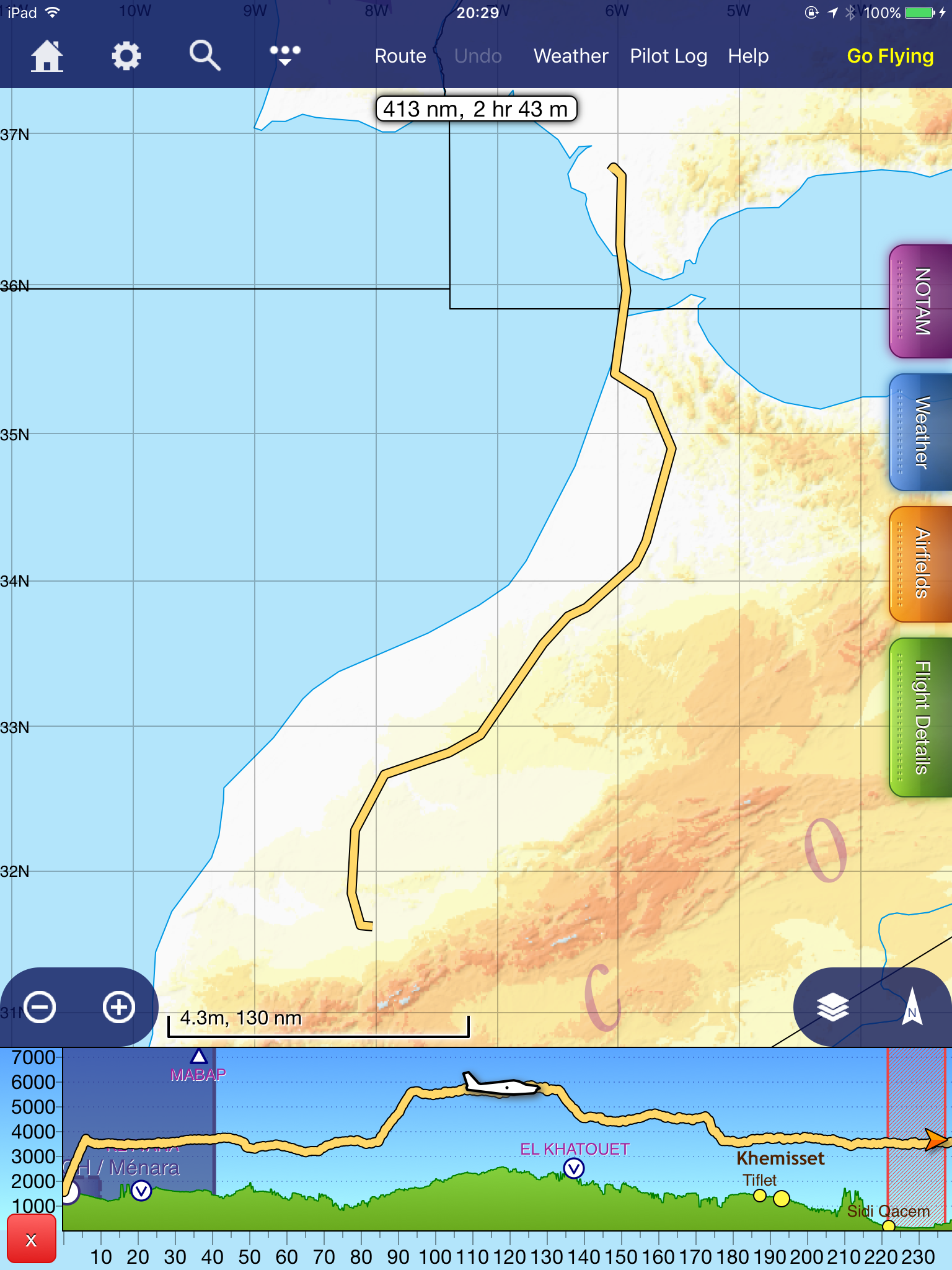Viewport: 952px width, 1270px height.
Task: Tap the Go Flying button
Action: click(x=890, y=56)
